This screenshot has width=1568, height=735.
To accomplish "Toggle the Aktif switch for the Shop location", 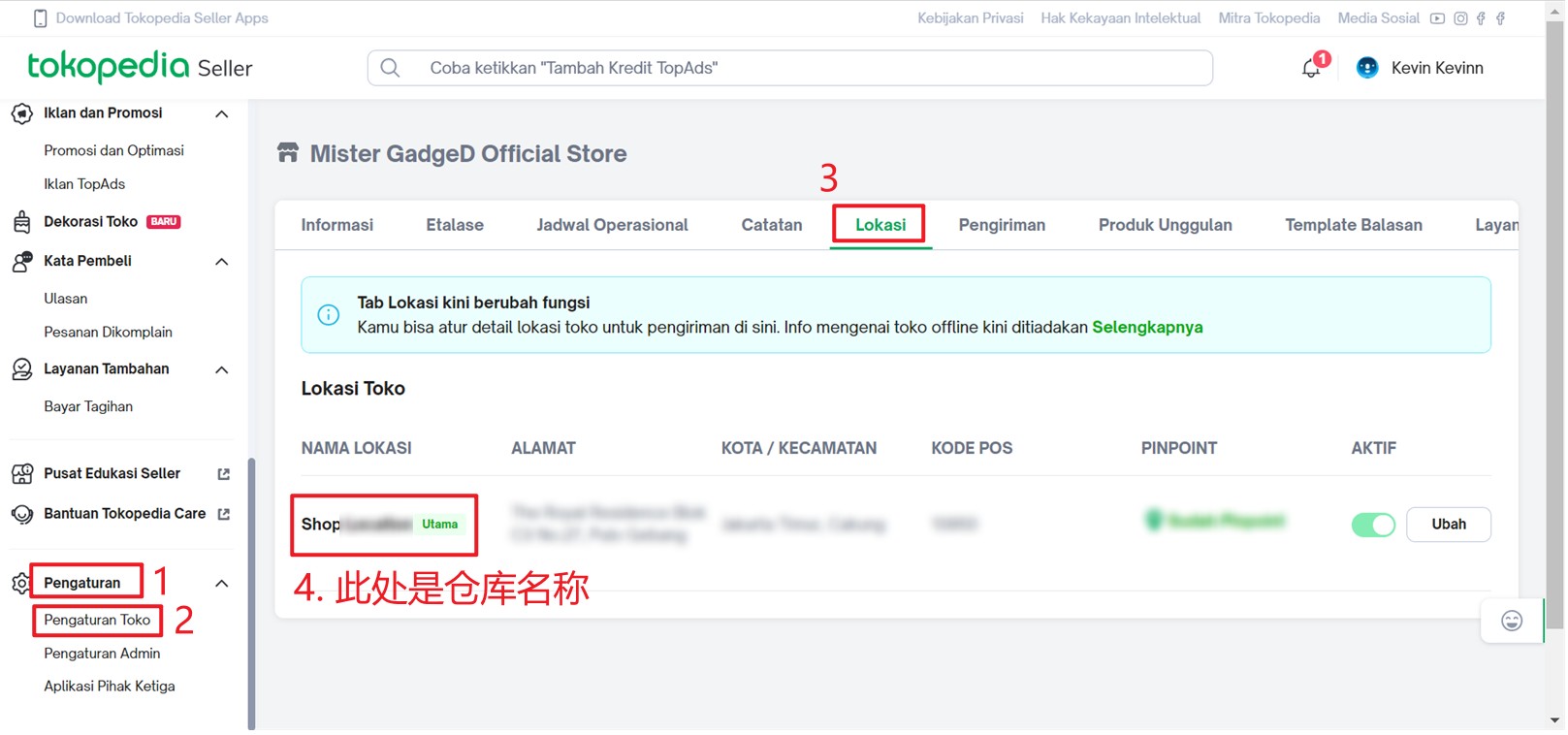I will pyautogui.click(x=1373, y=525).
